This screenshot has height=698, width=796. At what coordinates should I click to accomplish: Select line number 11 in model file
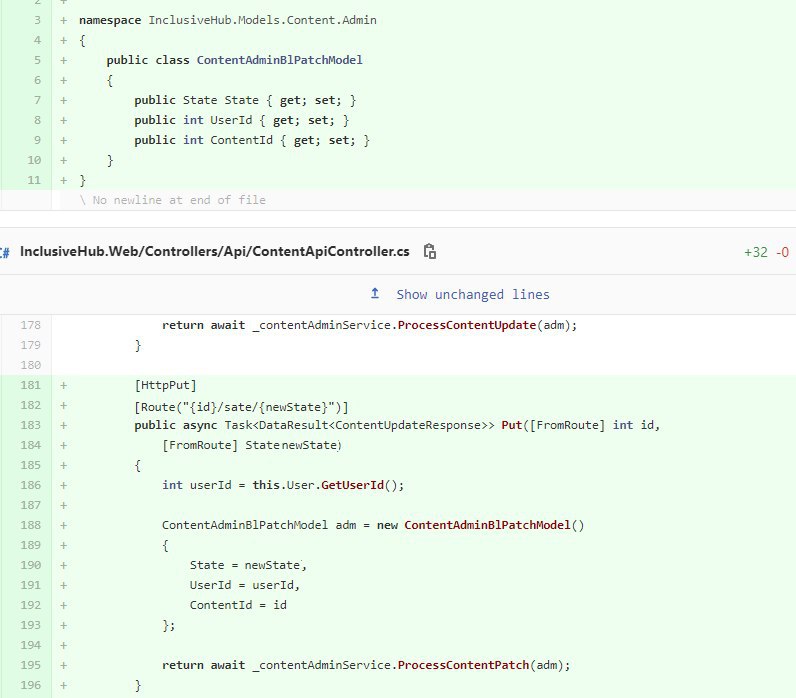(34, 180)
